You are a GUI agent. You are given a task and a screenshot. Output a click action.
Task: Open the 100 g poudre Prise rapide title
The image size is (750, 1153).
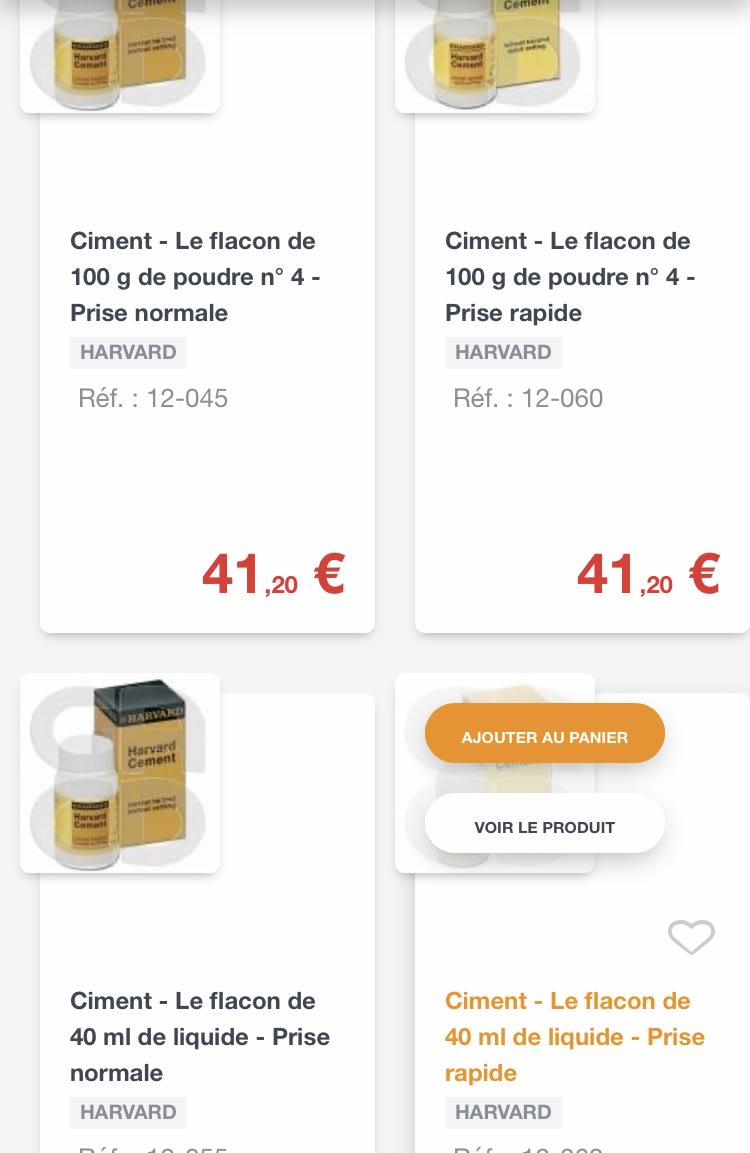(x=570, y=277)
